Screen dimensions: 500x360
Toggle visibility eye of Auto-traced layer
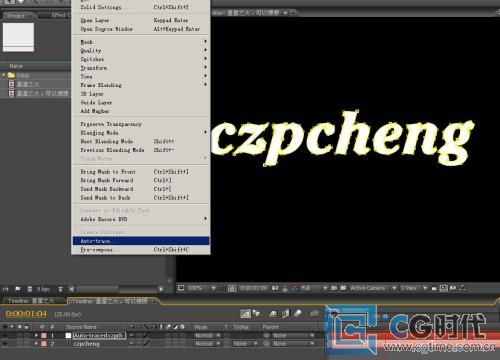tap(5, 335)
